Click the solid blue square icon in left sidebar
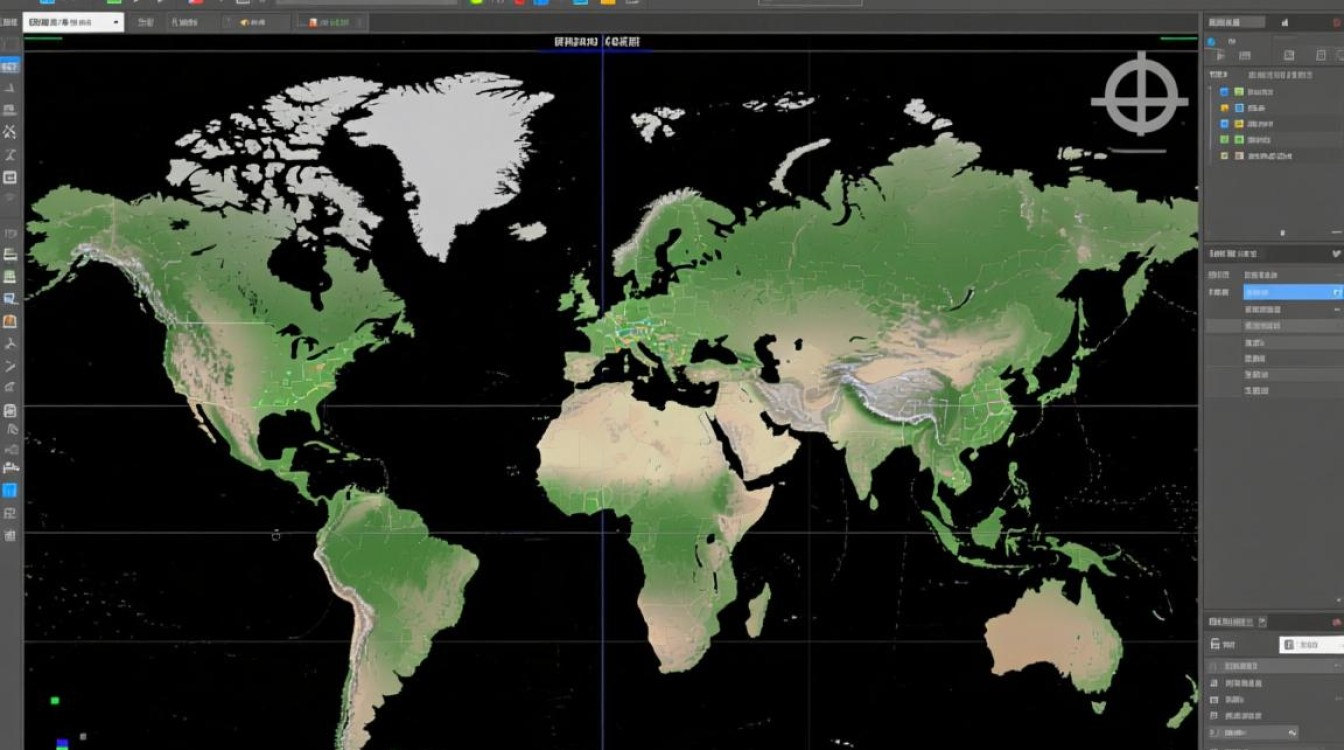The image size is (1344, 750). 10,491
